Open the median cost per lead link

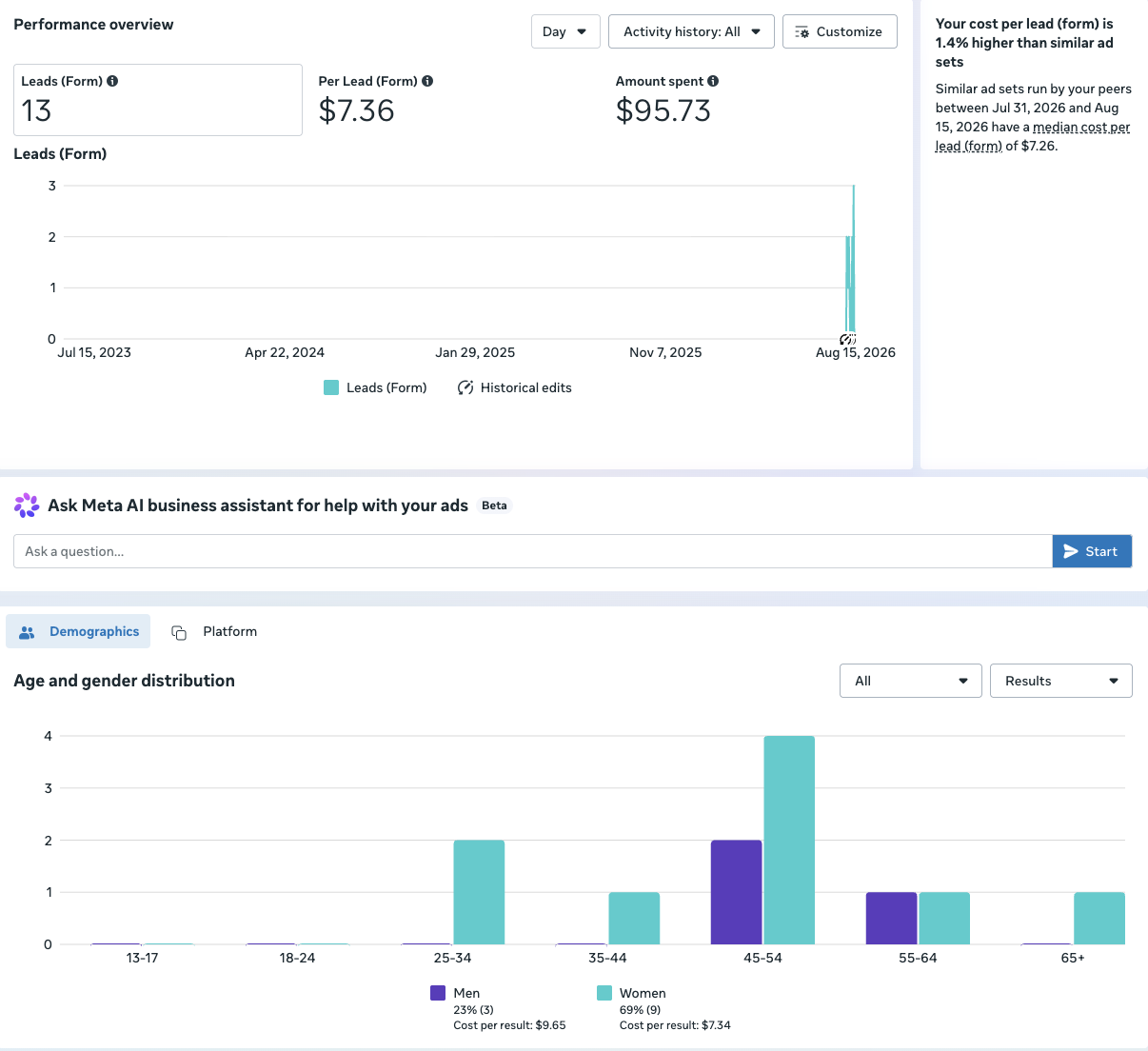point(1033,136)
